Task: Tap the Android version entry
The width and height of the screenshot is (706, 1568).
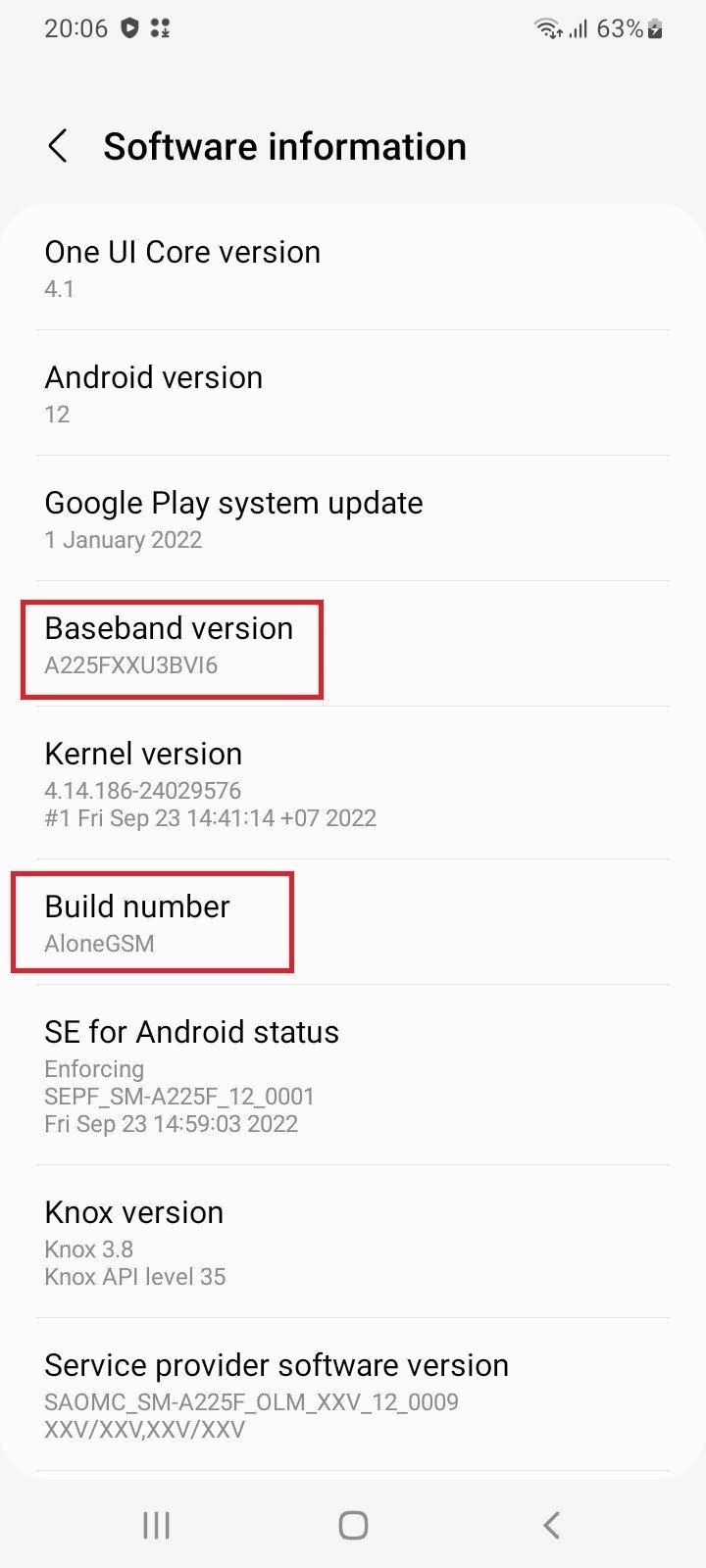Action: pyautogui.click(x=353, y=393)
